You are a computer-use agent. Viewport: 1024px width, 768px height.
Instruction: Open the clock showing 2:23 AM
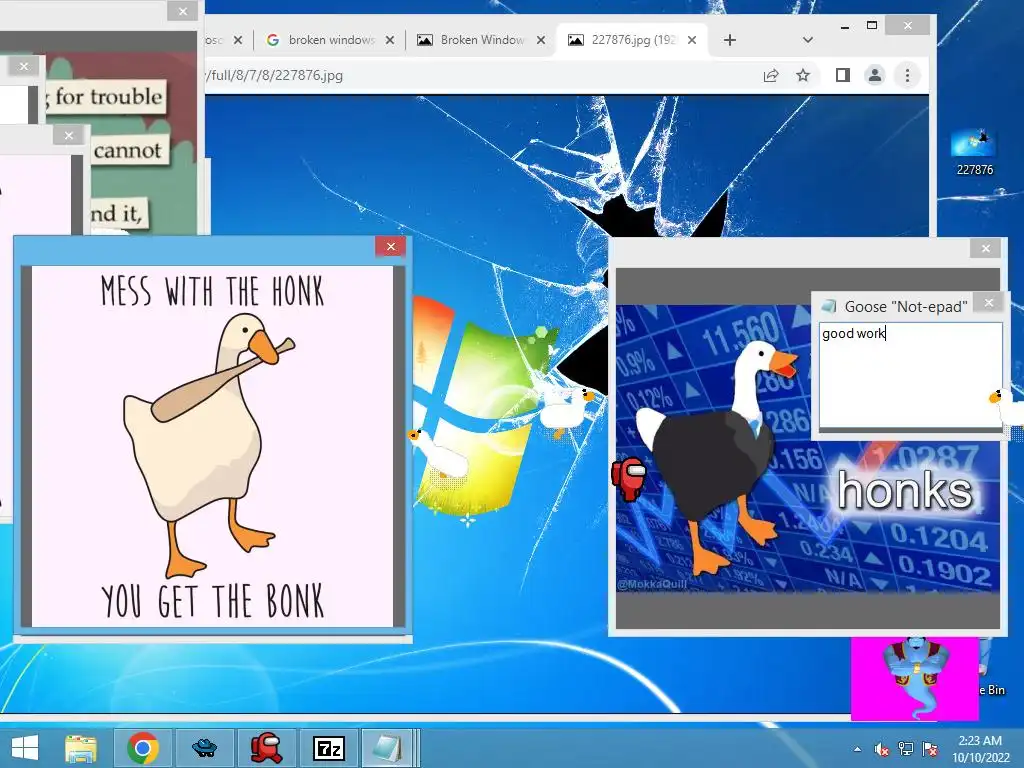(x=980, y=749)
